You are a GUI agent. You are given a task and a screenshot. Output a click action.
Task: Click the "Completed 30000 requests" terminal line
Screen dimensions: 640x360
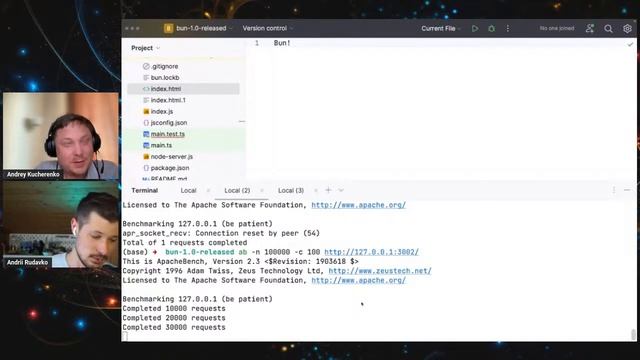point(174,327)
